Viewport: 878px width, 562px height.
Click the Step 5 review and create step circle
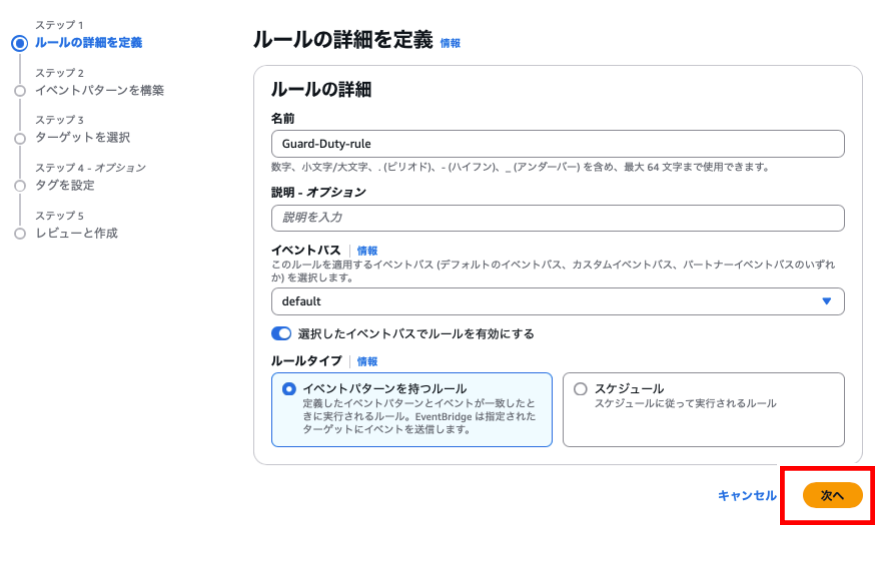19,233
